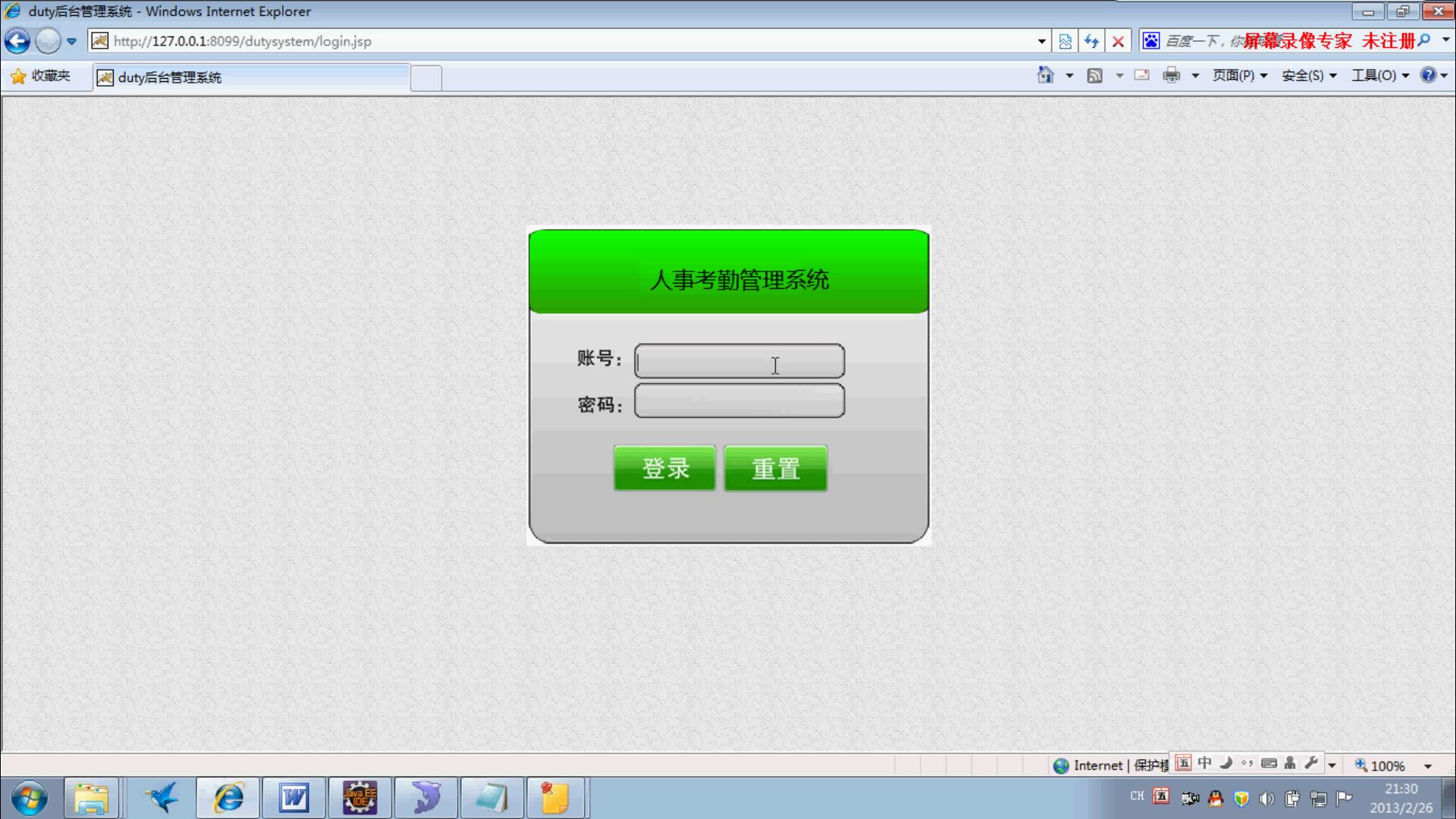Click the home page house icon
Screen dimensions: 1456x819
(1046, 75)
